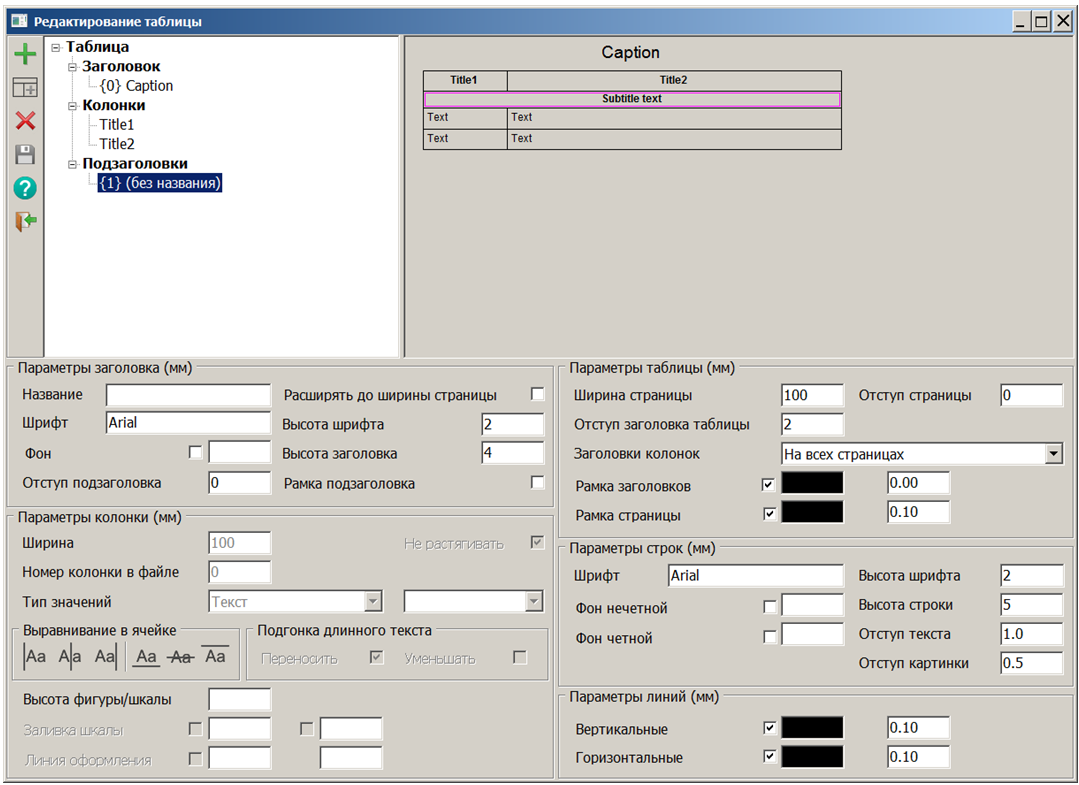Toggle the 'Рамка подзаголовка' checkbox
The image size is (1079, 785).
pos(538,482)
